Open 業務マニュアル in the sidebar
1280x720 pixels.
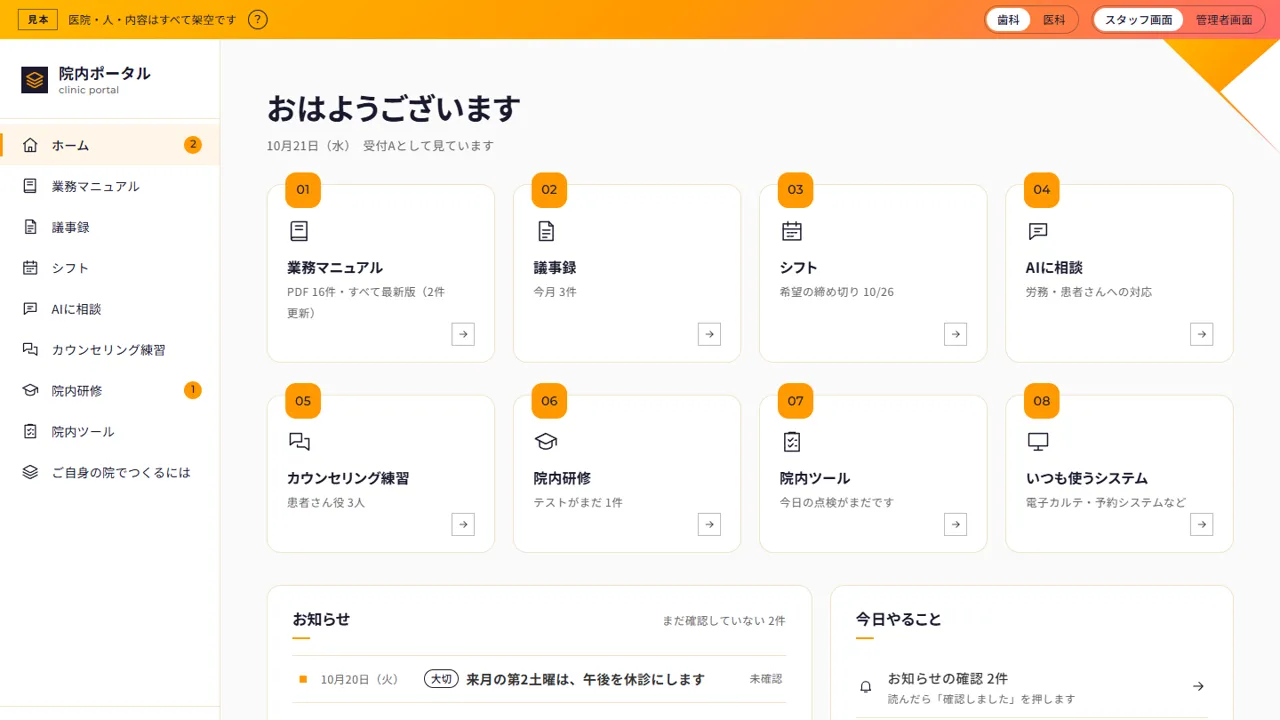(x=110, y=186)
